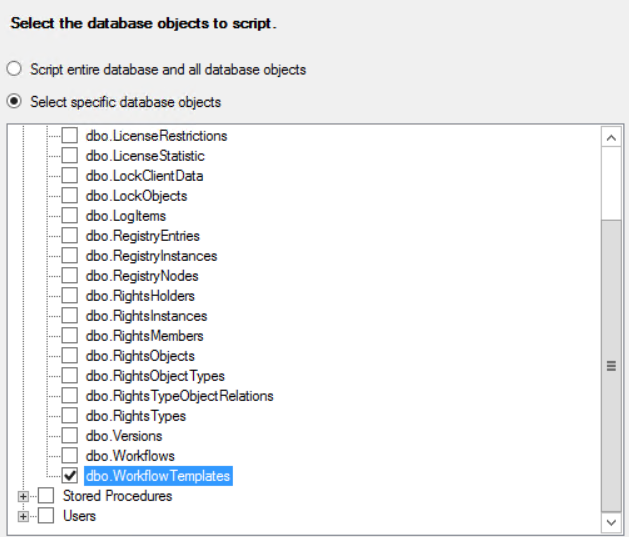629x537 pixels.
Task: Uncheck the dbo.WorkflowTemplates checkbox
Action: 70,476
